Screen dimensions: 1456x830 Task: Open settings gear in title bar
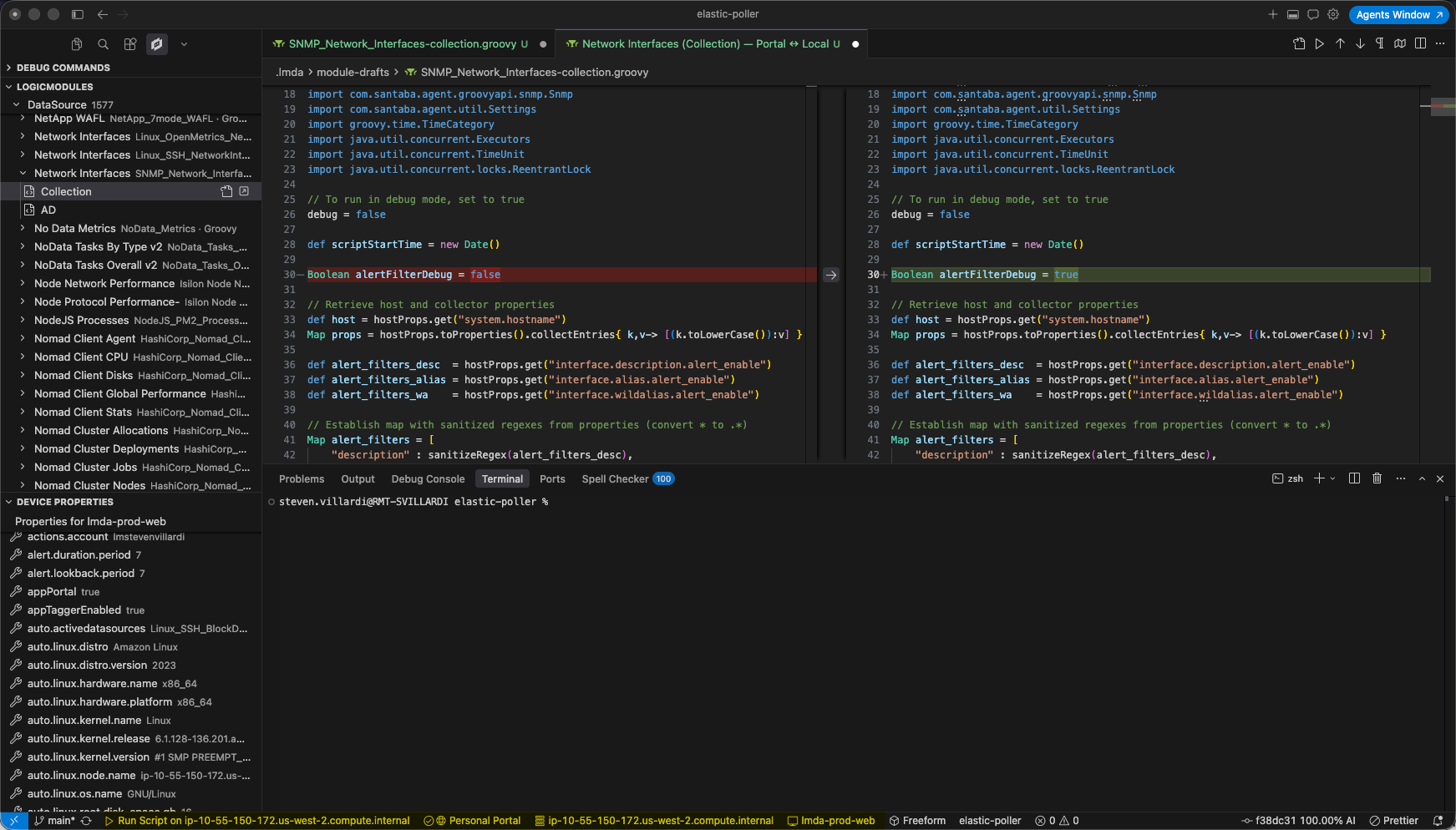coord(1333,14)
